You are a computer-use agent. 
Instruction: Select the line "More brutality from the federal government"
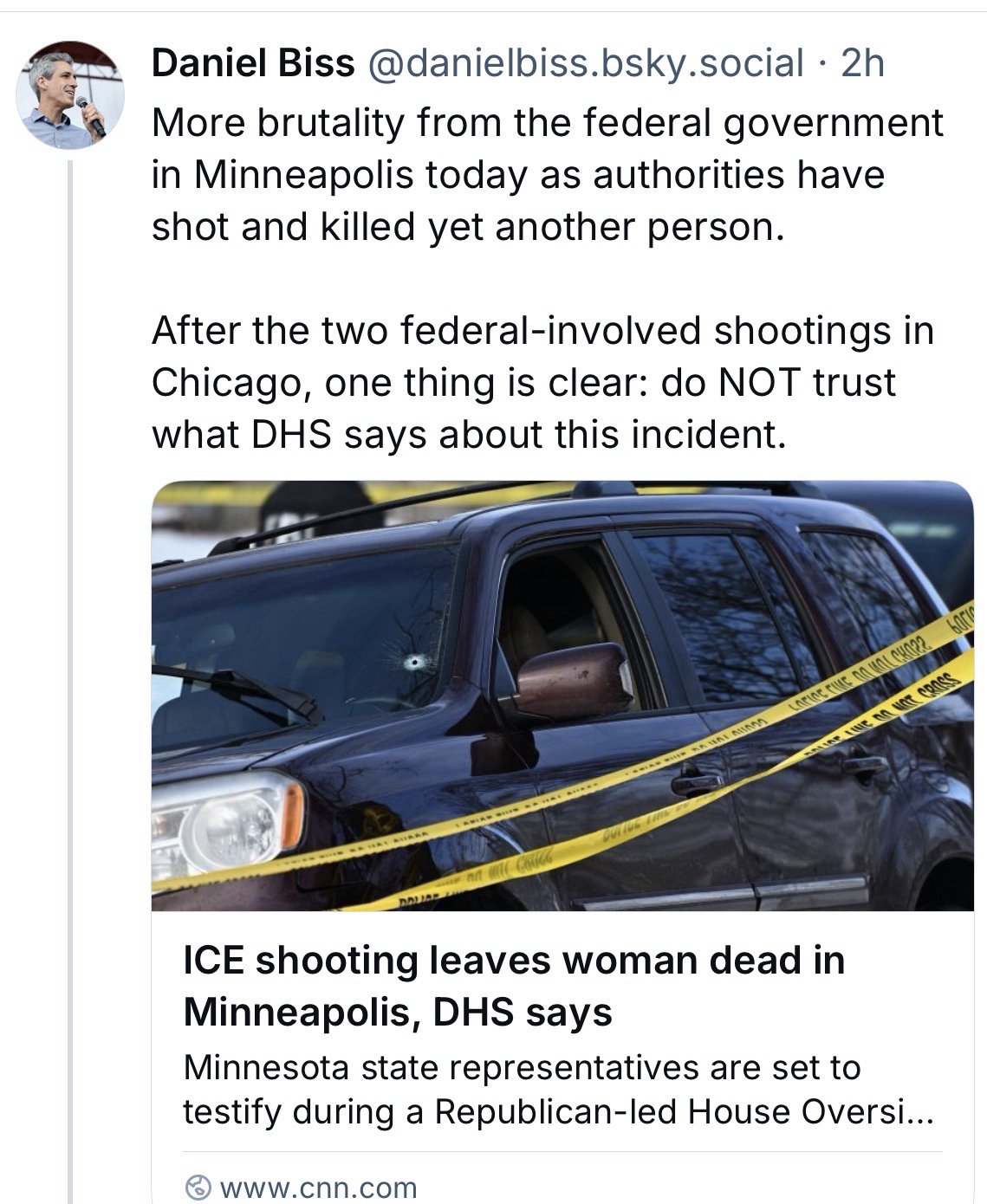548,123
